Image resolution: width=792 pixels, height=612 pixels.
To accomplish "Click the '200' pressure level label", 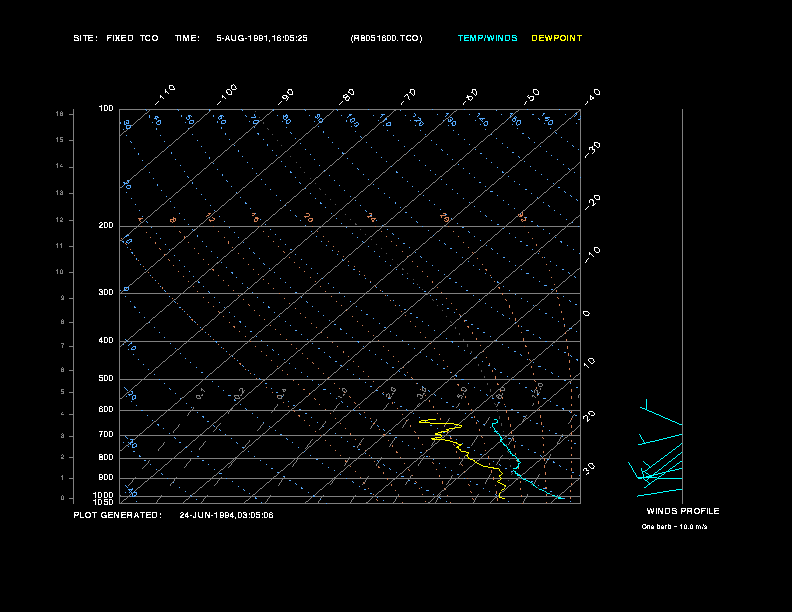I will [106, 226].
